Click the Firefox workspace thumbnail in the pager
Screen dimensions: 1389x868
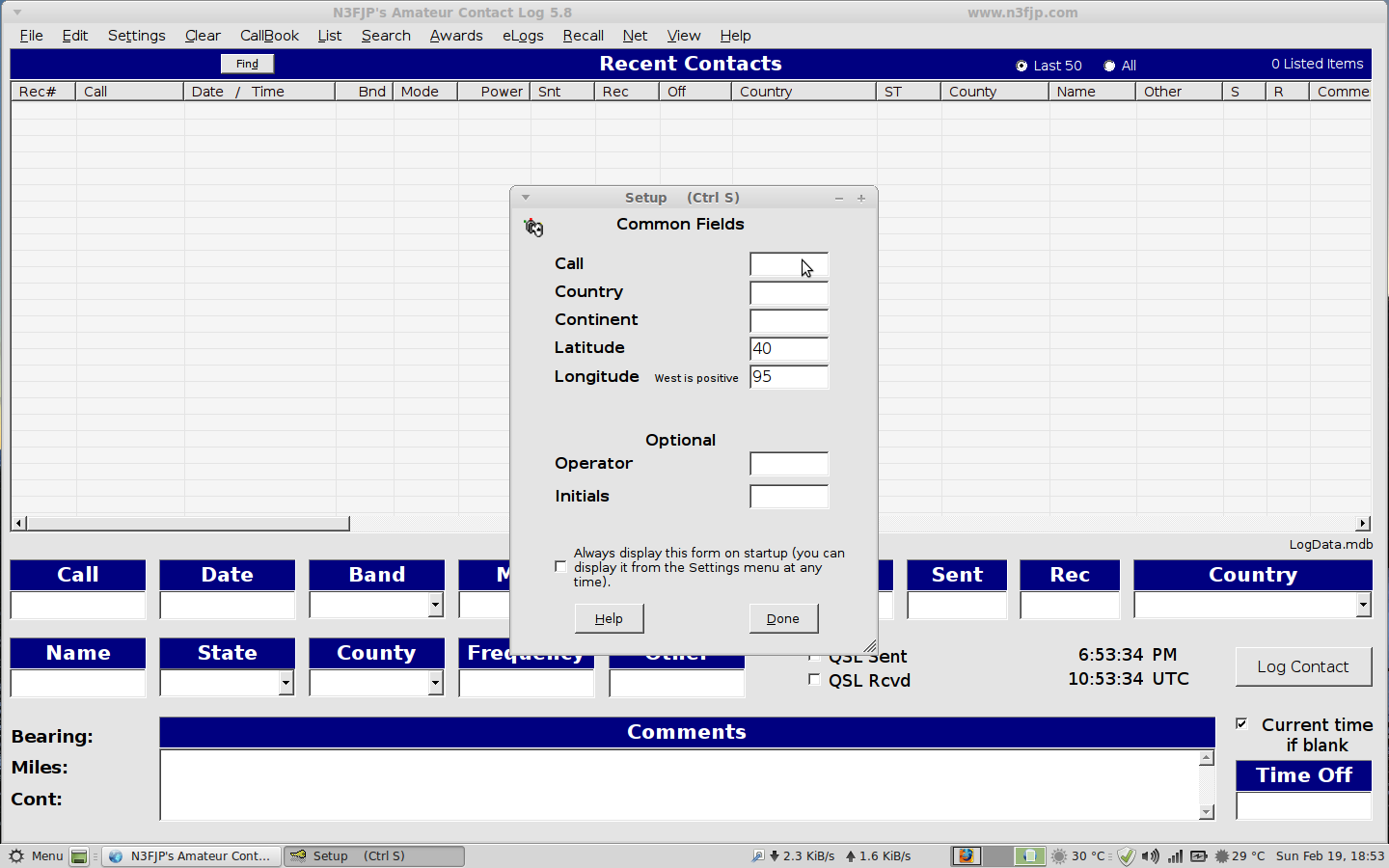967,855
